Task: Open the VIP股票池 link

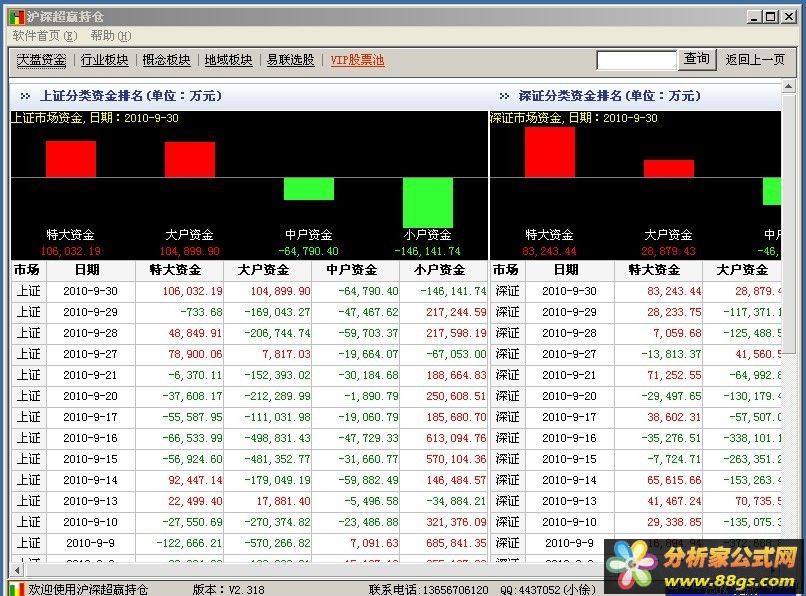Action: (357, 60)
